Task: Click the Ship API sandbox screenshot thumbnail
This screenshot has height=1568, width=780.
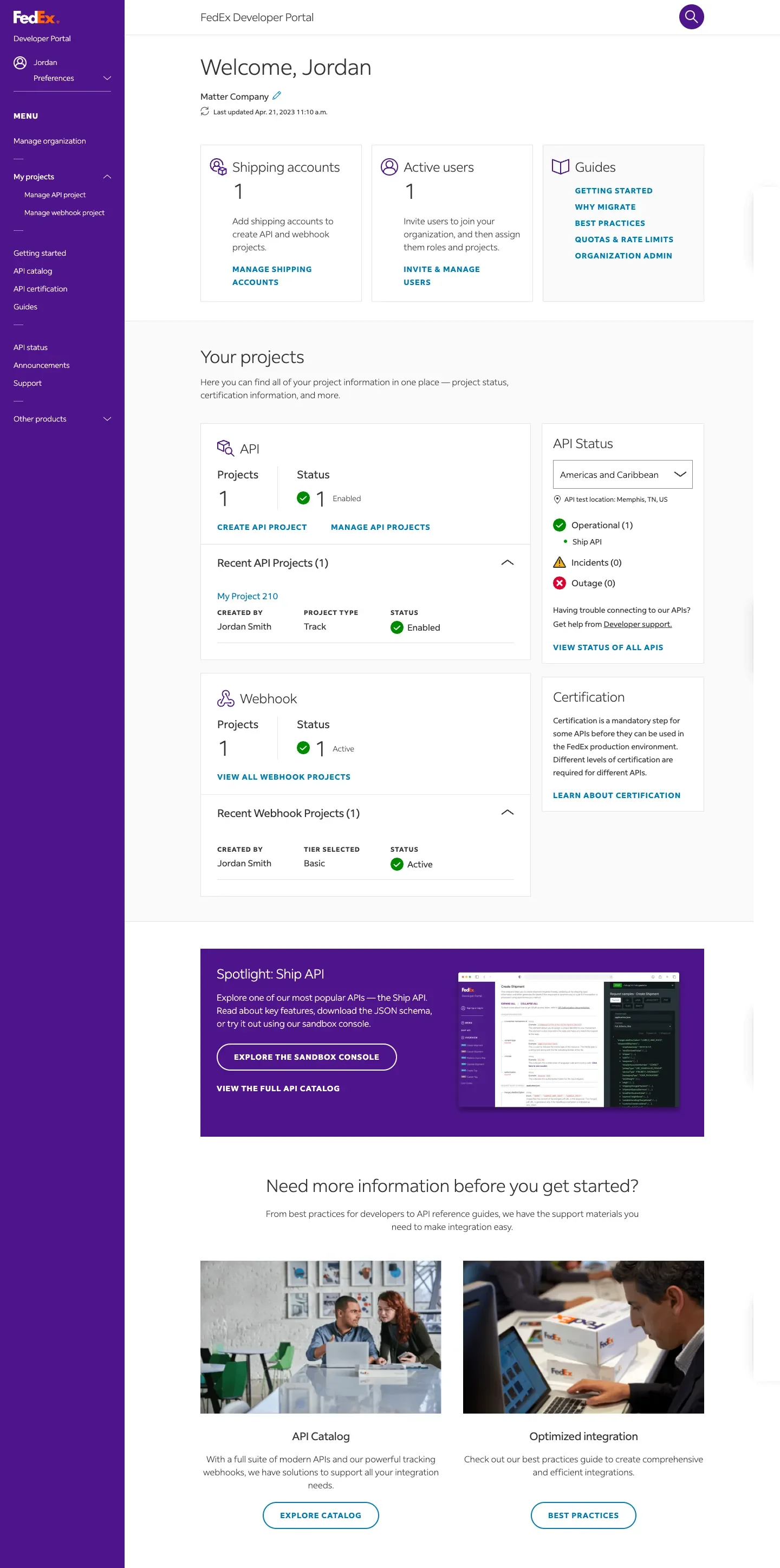Action: [568, 1040]
